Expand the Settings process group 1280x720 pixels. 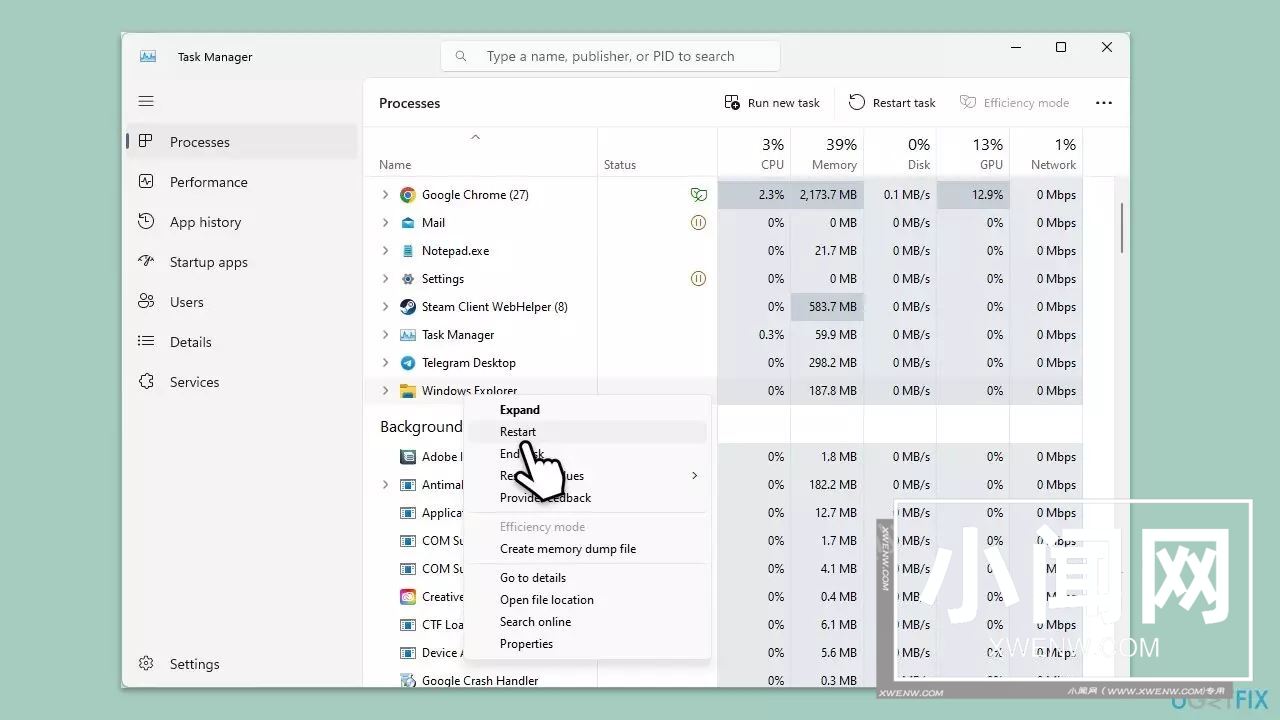tap(385, 279)
